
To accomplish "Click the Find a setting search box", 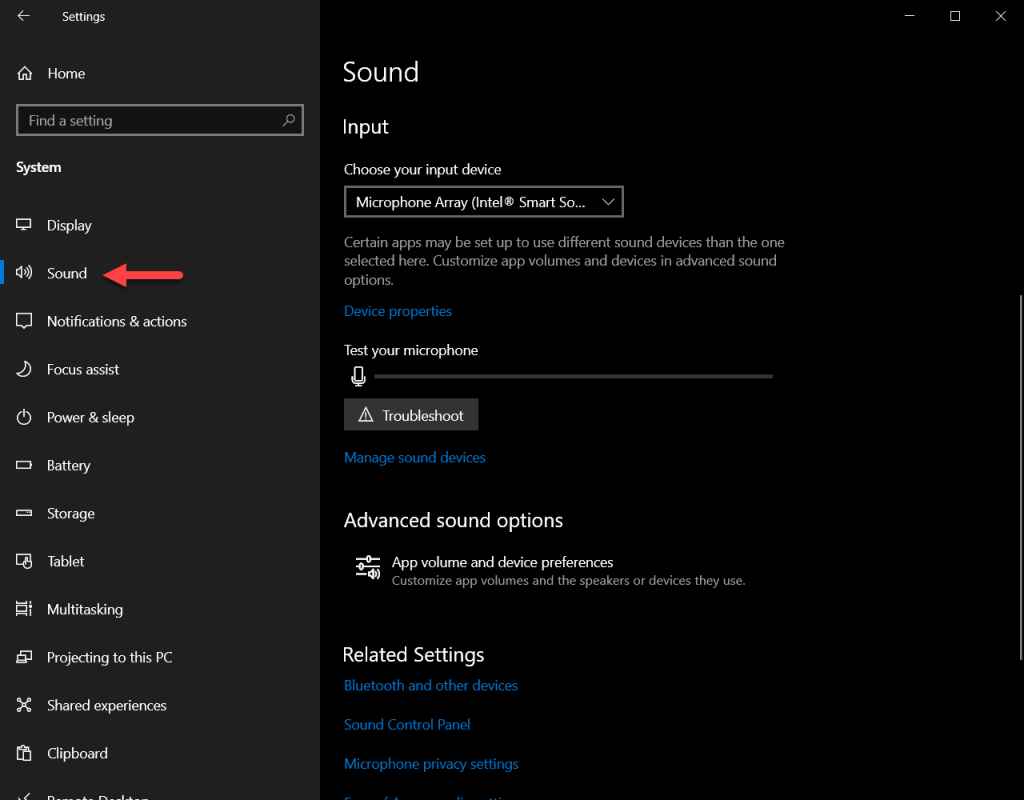I will [159, 120].
